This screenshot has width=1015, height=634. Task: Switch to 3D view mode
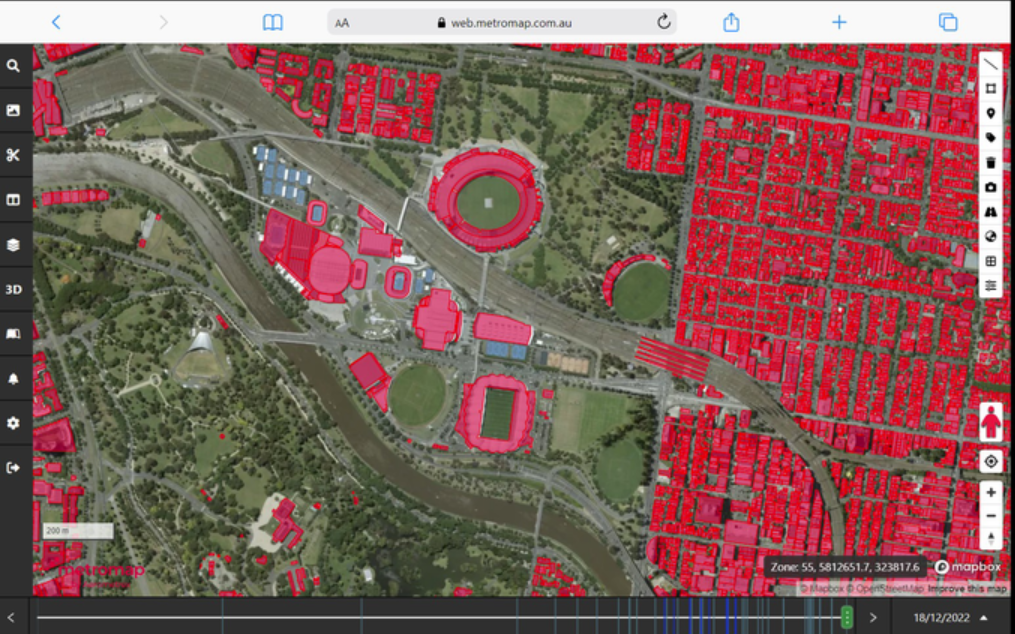[13, 289]
